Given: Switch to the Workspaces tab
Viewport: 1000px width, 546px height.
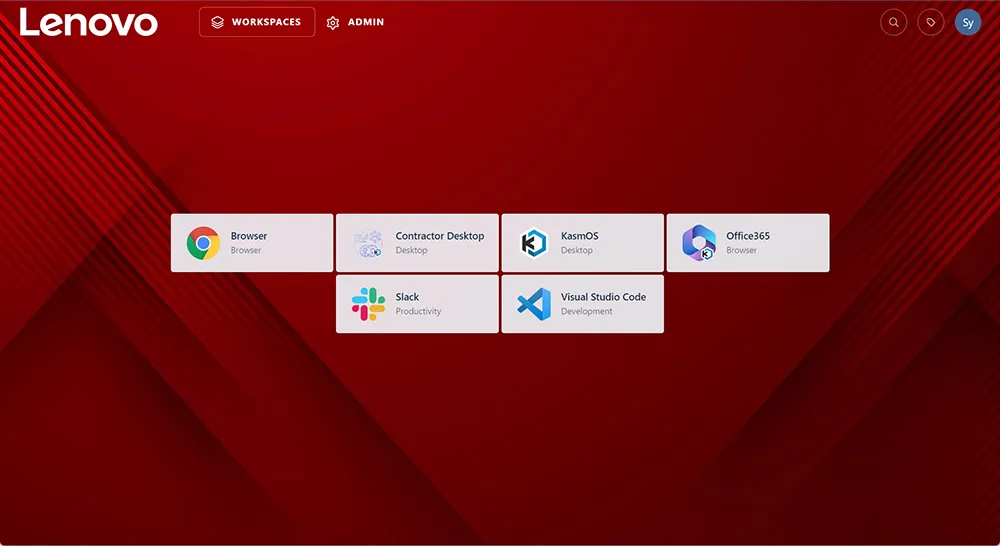Looking at the screenshot, I should [x=266, y=22].
